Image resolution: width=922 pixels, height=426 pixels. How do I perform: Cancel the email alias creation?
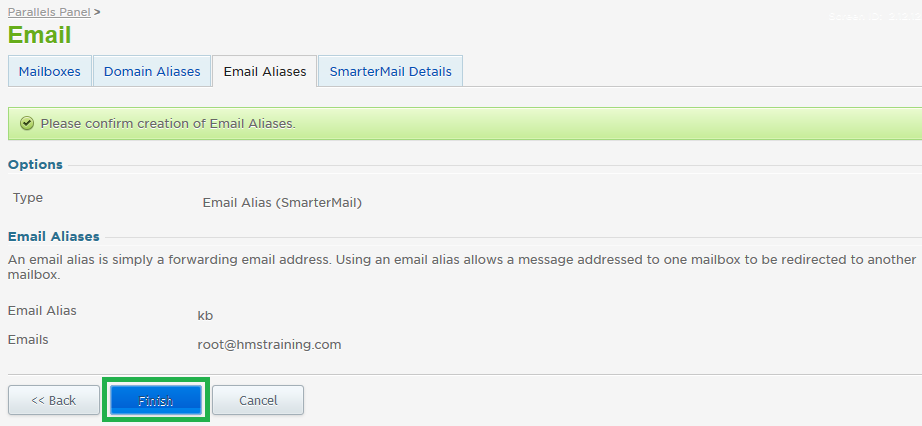click(x=258, y=400)
